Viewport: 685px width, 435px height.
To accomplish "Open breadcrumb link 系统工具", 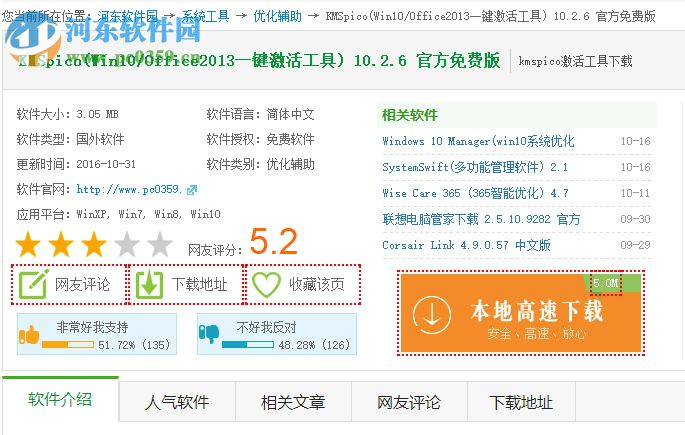I will pyautogui.click(x=205, y=16).
